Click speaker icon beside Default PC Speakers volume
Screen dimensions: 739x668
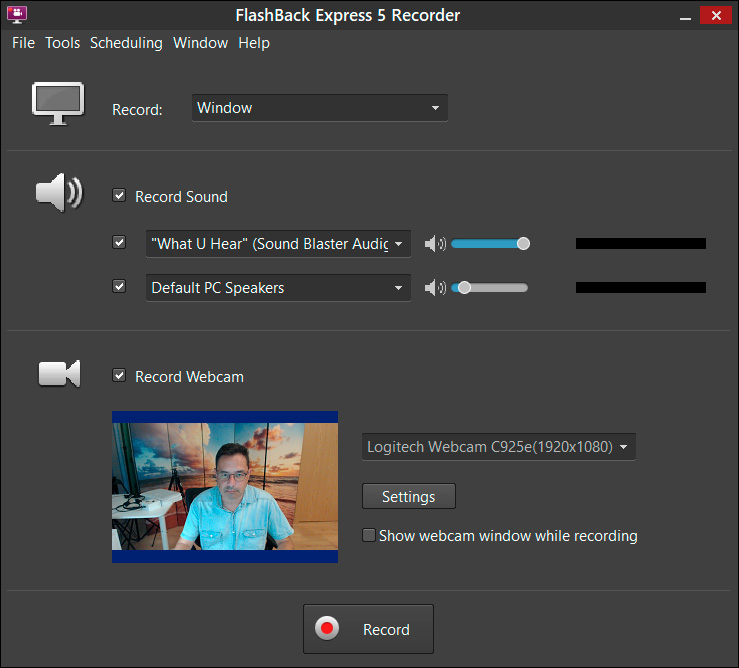tap(434, 288)
